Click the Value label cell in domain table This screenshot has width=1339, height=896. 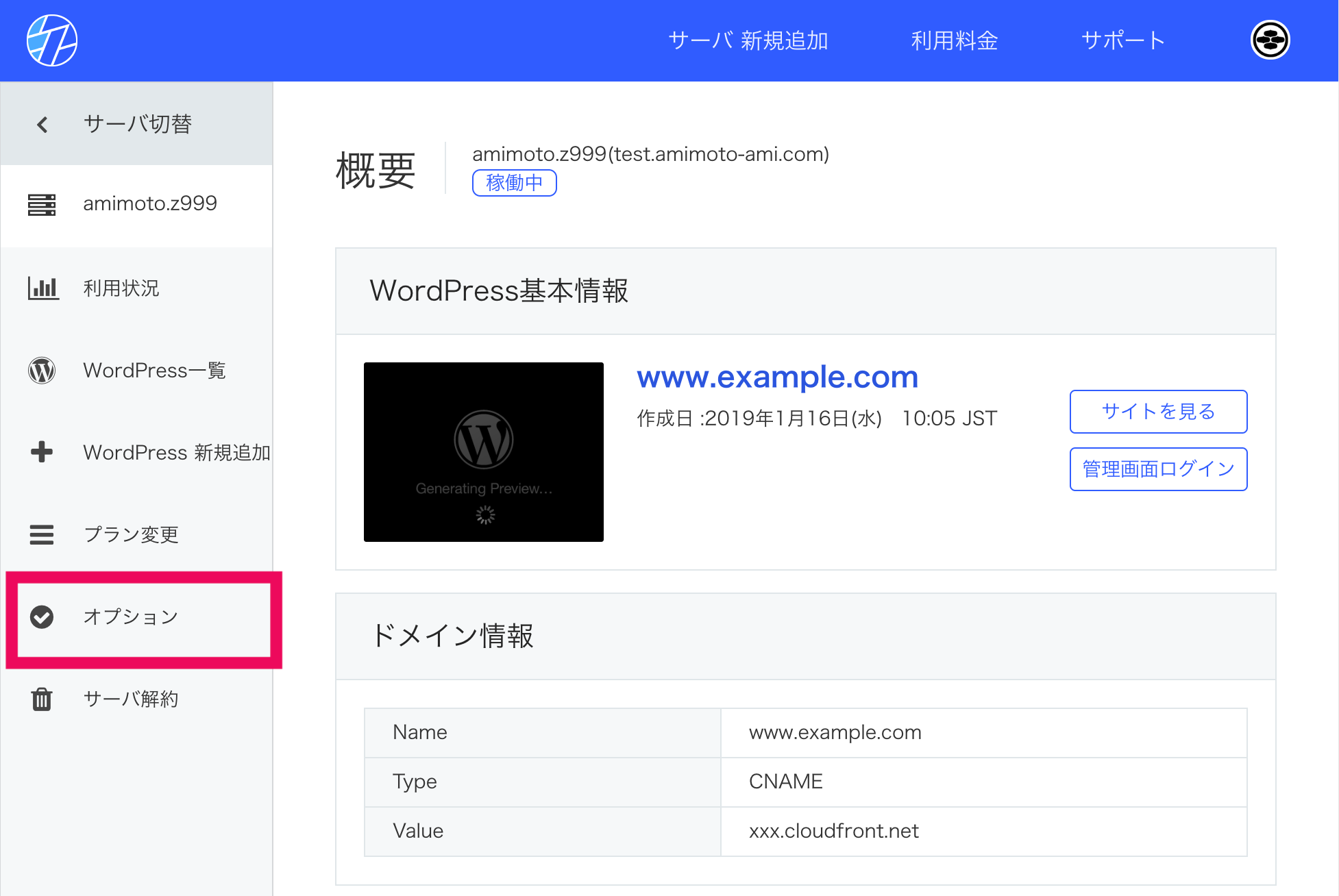coord(543,831)
